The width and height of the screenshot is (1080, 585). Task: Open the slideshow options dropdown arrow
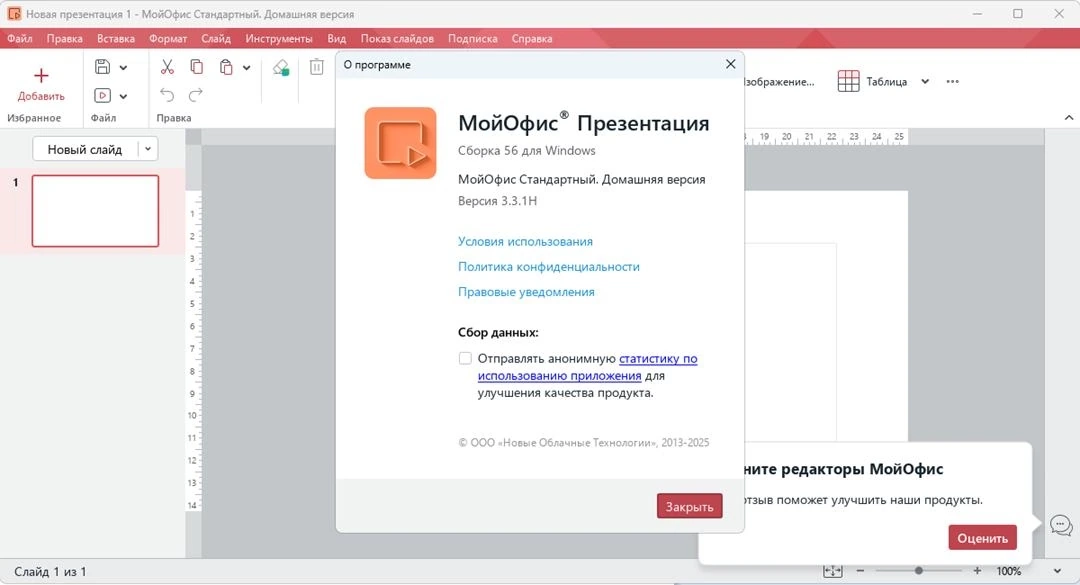(x=123, y=96)
